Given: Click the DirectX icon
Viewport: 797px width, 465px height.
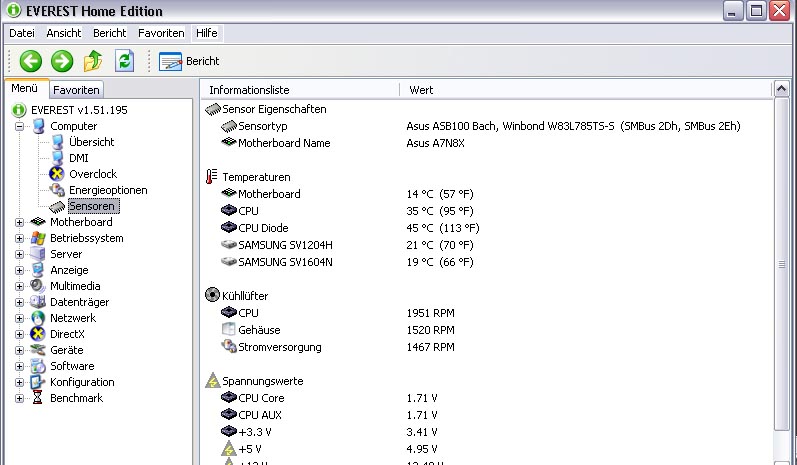Looking at the screenshot, I should click(38, 334).
